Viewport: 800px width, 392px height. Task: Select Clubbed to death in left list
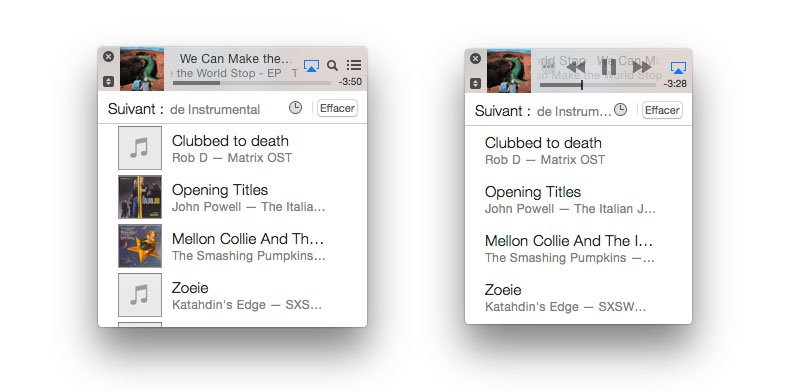(x=232, y=148)
